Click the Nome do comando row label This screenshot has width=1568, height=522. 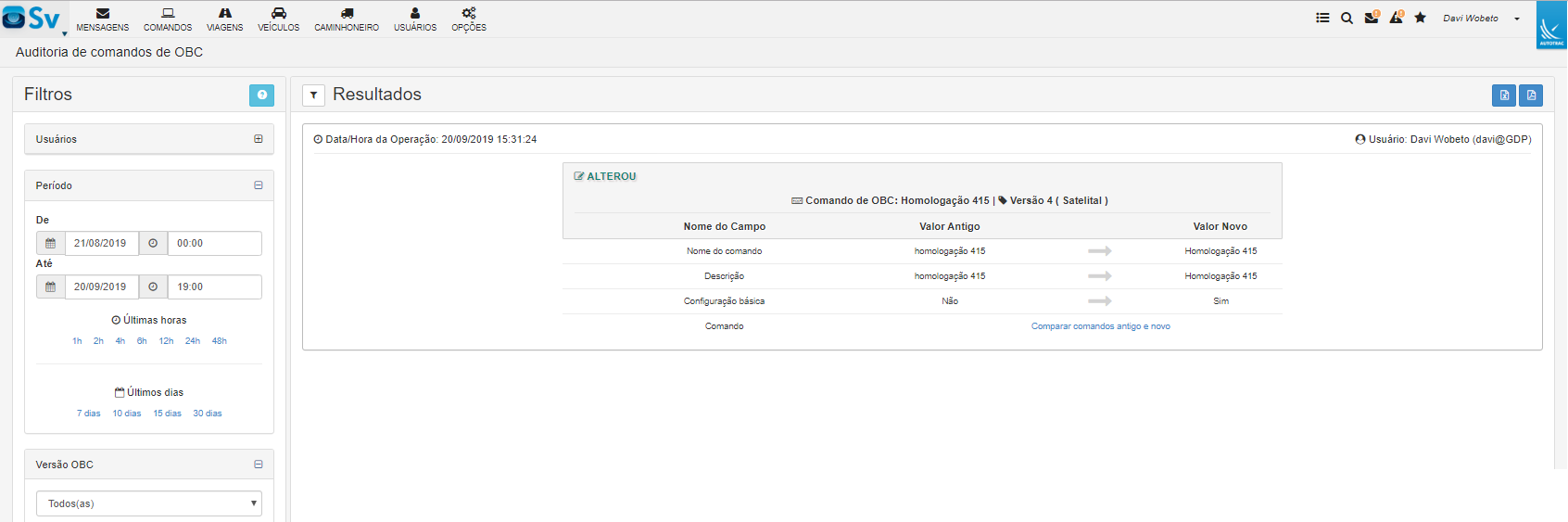click(725, 251)
